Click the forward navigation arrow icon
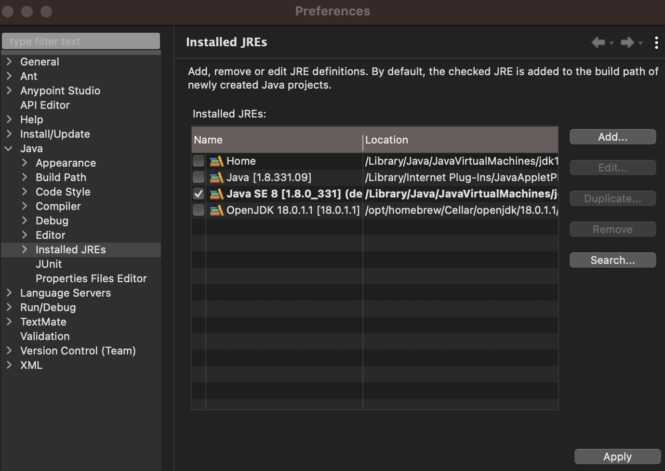The height and width of the screenshot is (471, 665). pos(627,42)
